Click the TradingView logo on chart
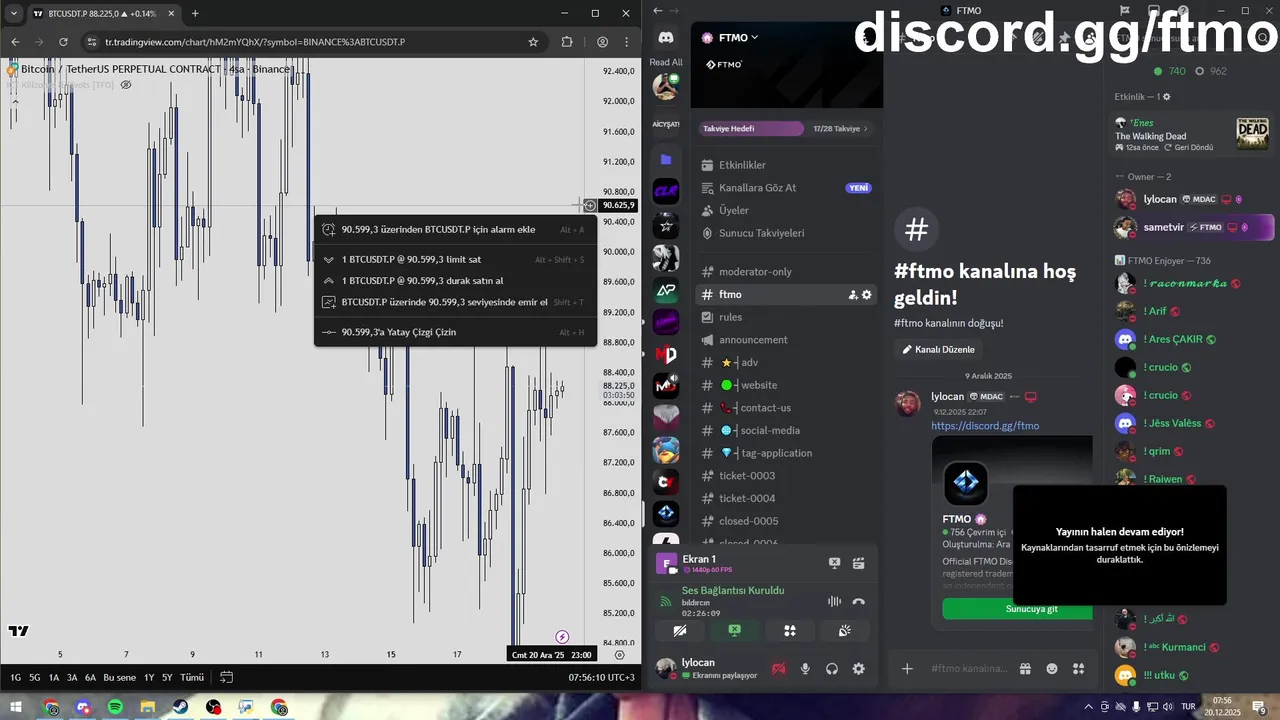Viewport: 1280px width, 720px height. (x=18, y=631)
